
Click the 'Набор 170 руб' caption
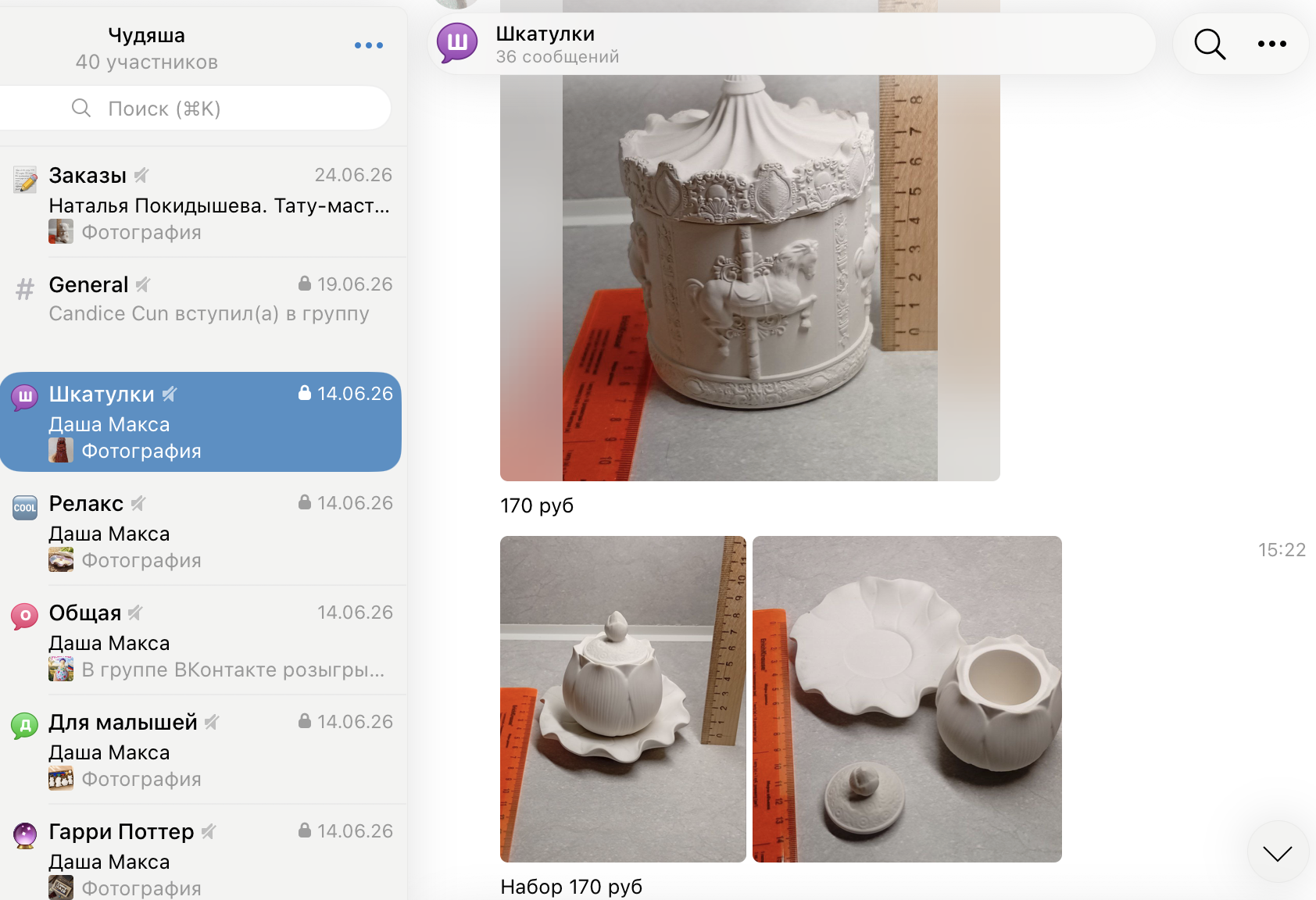(x=571, y=887)
